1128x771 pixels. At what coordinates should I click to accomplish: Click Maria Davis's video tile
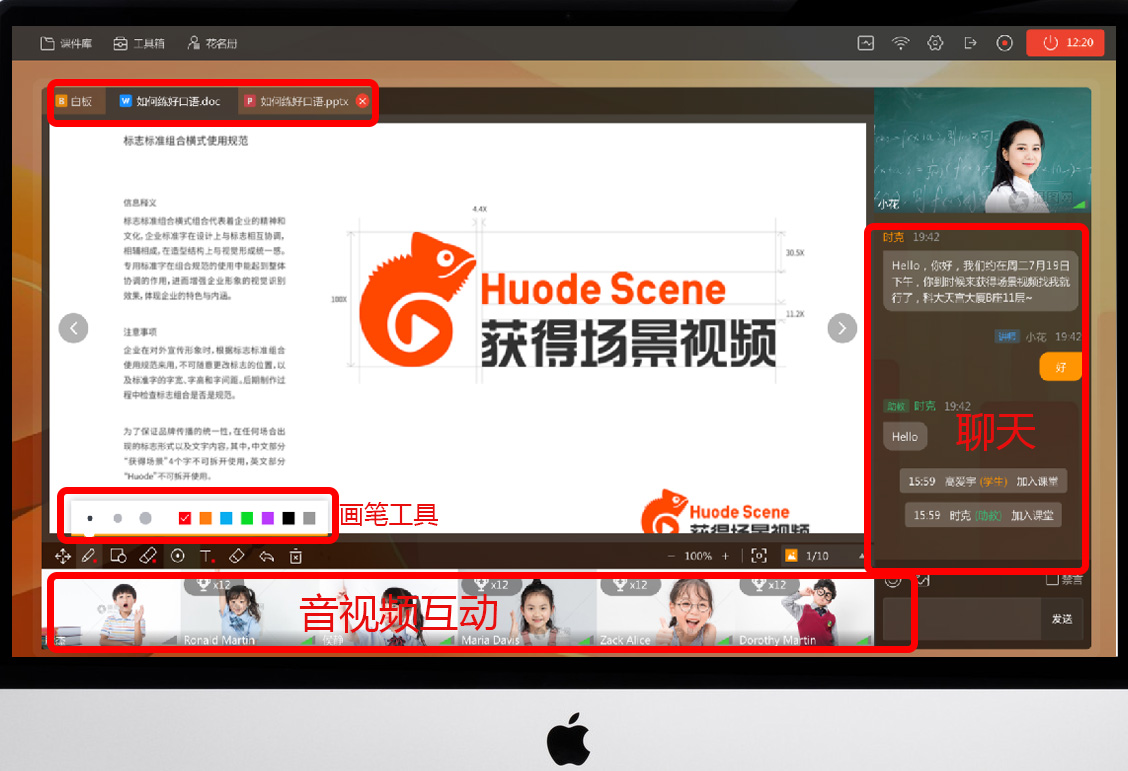[x=527, y=612]
